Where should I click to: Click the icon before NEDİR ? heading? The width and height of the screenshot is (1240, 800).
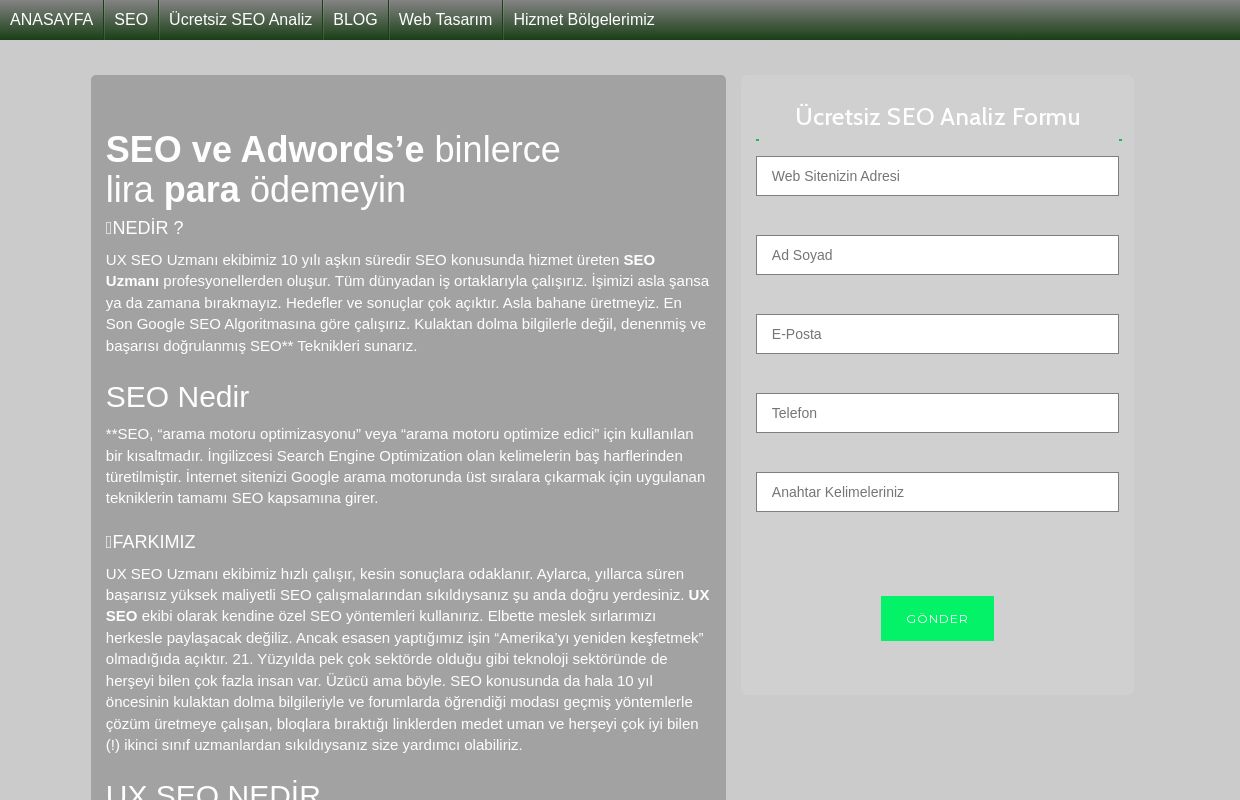[109, 229]
